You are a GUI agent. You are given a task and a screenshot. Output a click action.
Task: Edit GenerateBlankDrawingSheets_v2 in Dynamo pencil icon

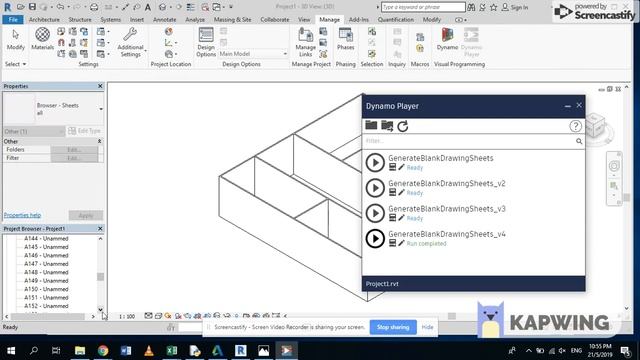pyautogui.click(x=402, y=193)
